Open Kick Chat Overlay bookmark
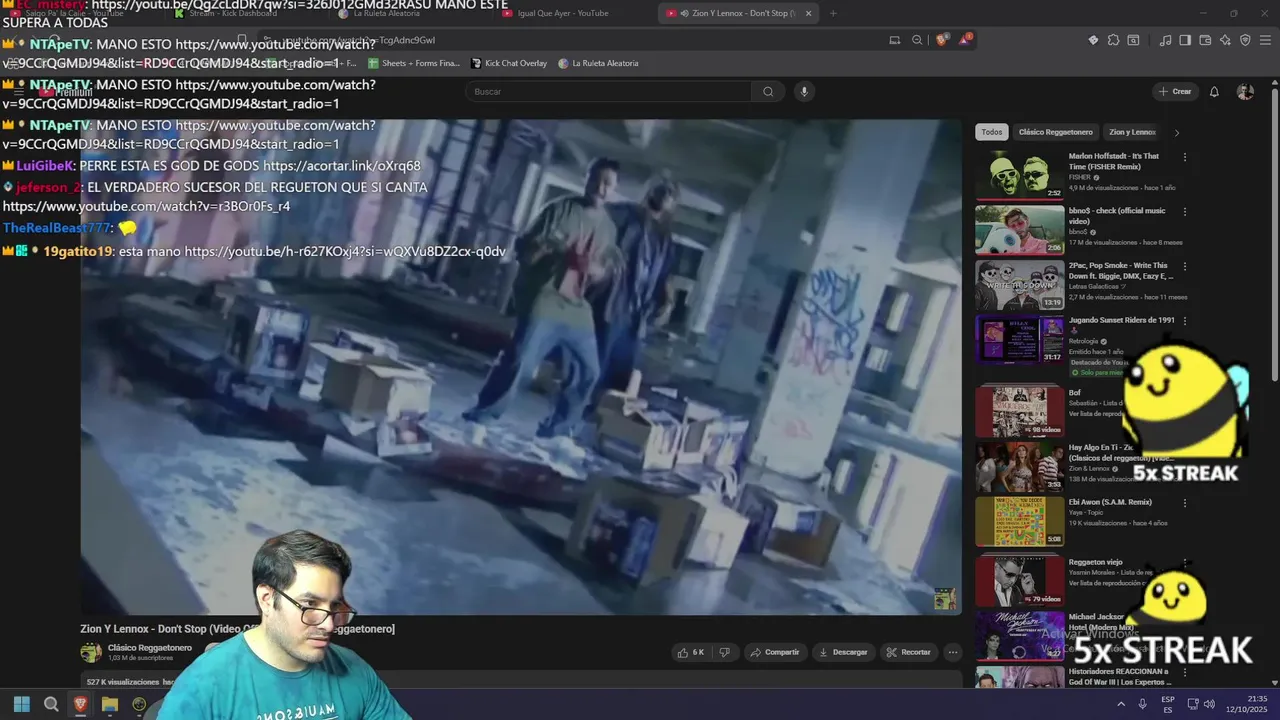The image size is (1280, 720). tap(509, 63)
